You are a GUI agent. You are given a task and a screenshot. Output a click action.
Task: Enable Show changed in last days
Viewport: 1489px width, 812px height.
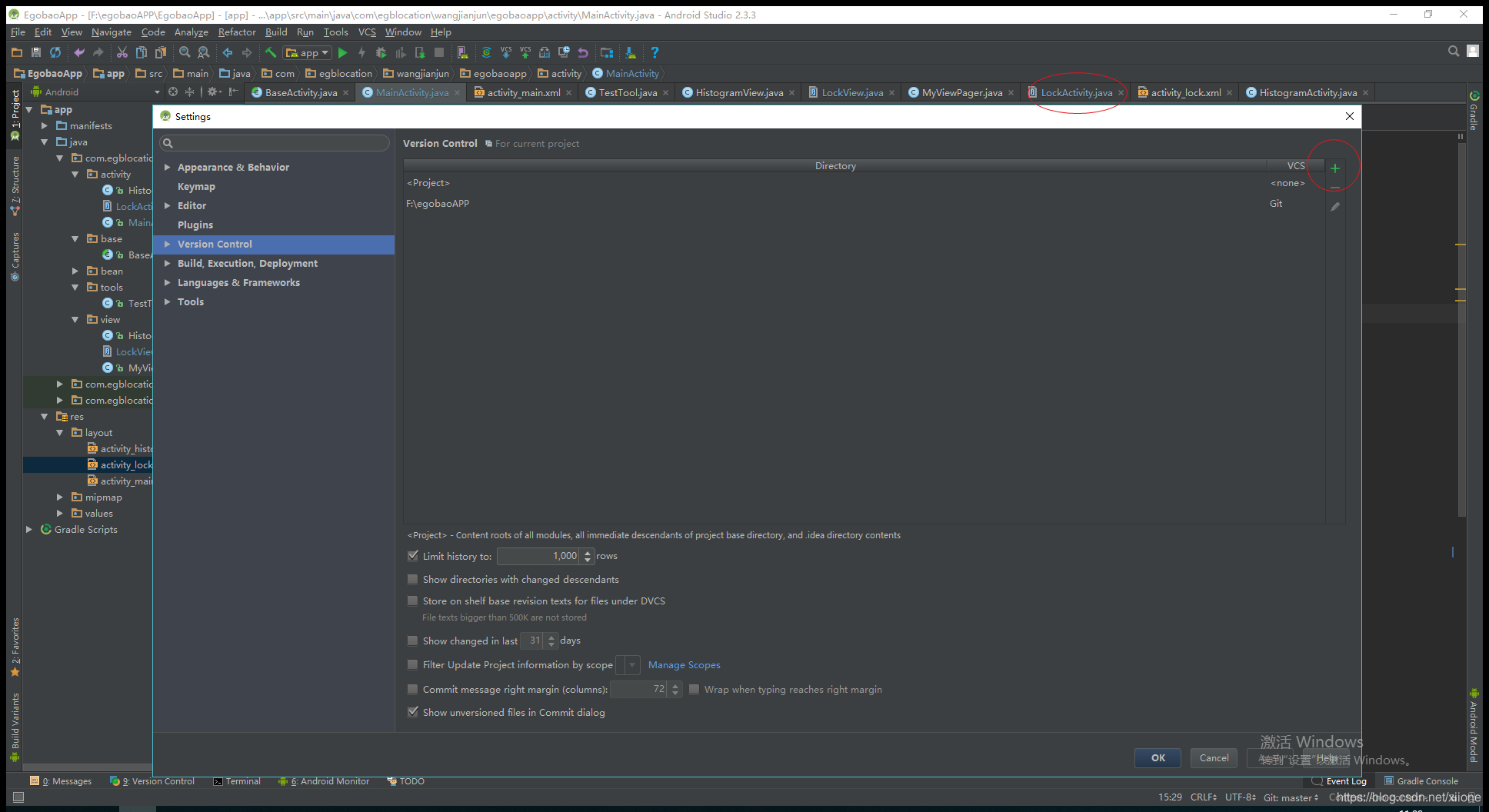coord(413,641)
